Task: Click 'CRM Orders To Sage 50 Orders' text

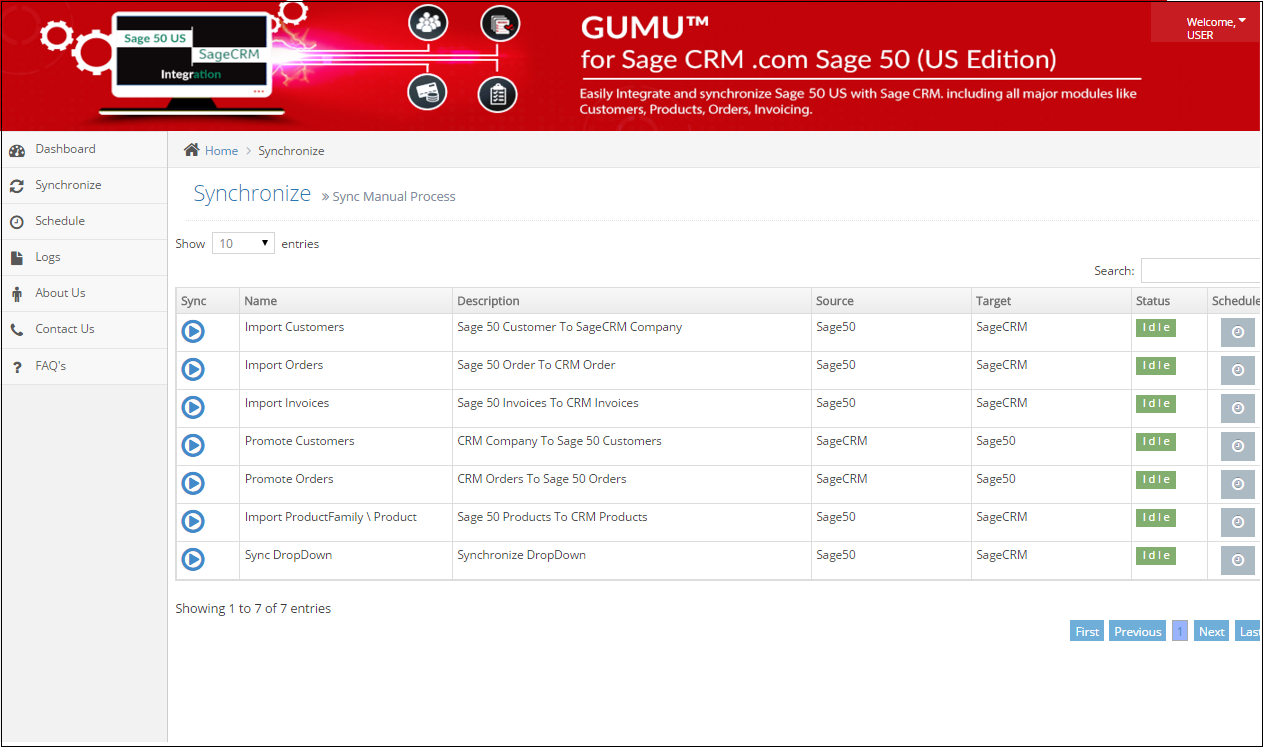Action: 541,479
